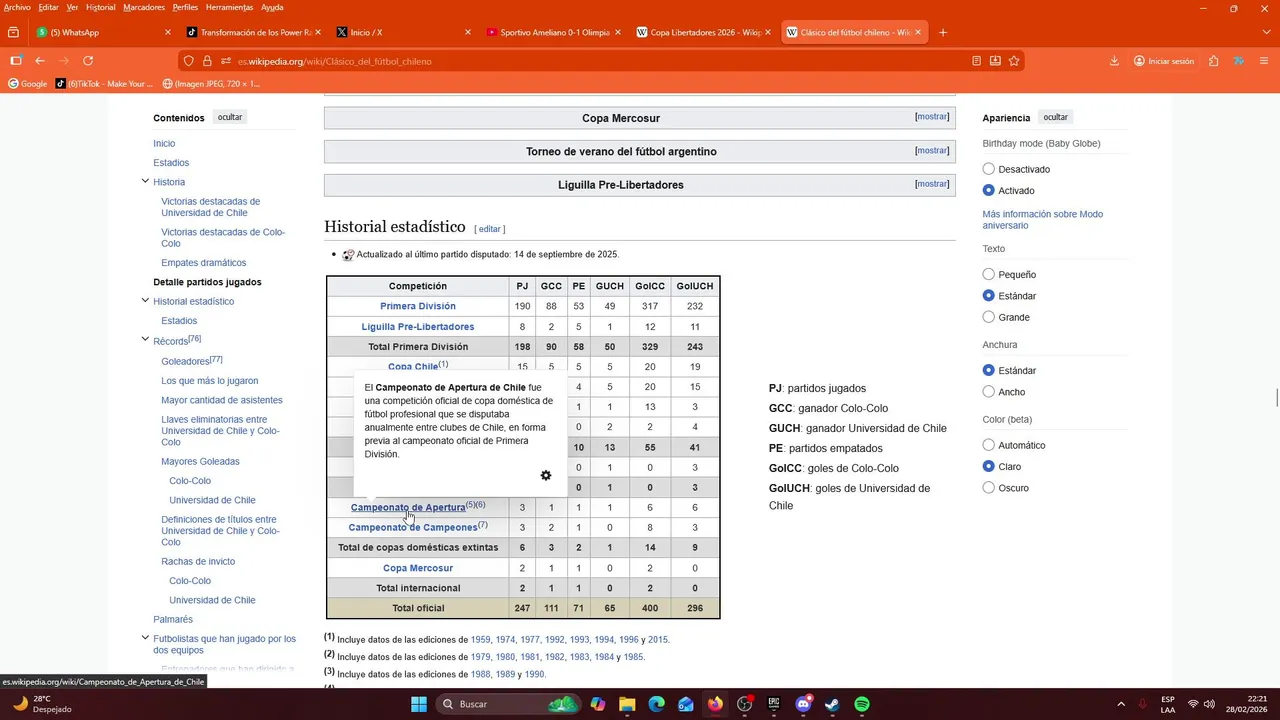This screenshot has height=720, width=1280.
Task: Show hidden system tray icons chevron
Action: pos(1121,704)
